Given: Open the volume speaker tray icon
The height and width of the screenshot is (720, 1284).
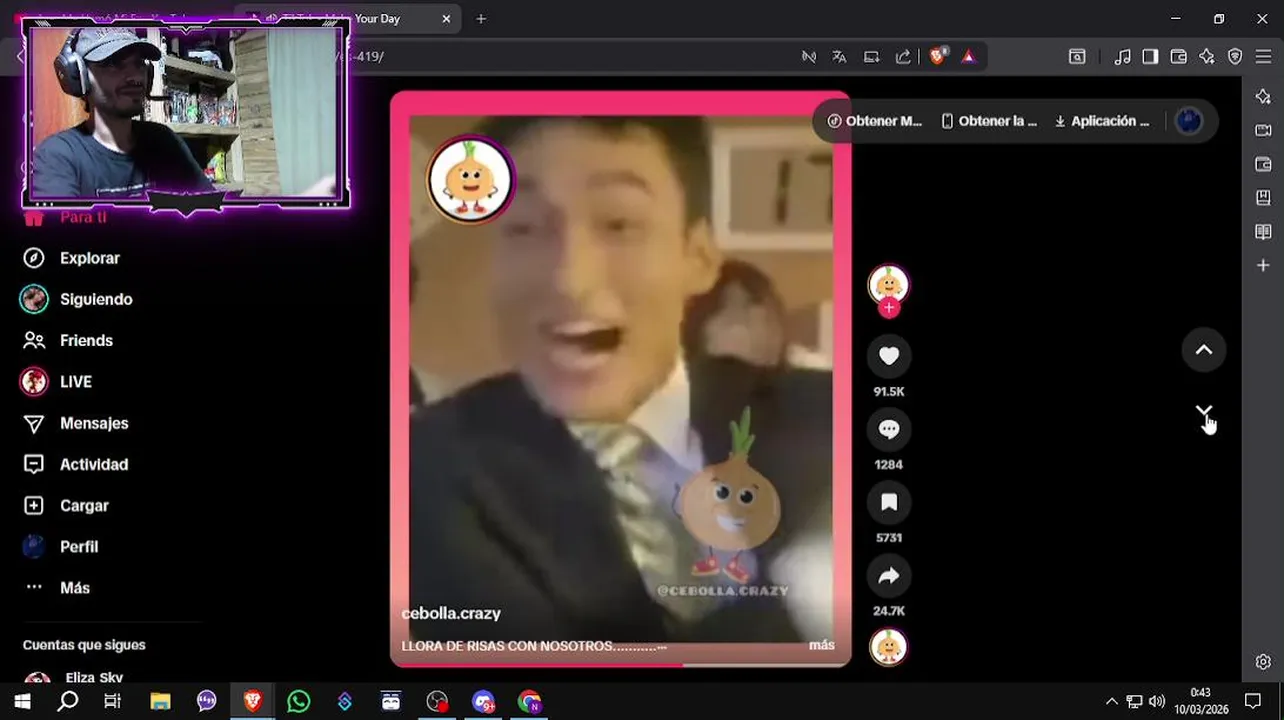Looking at the screenshot, I should [1157, 702].
